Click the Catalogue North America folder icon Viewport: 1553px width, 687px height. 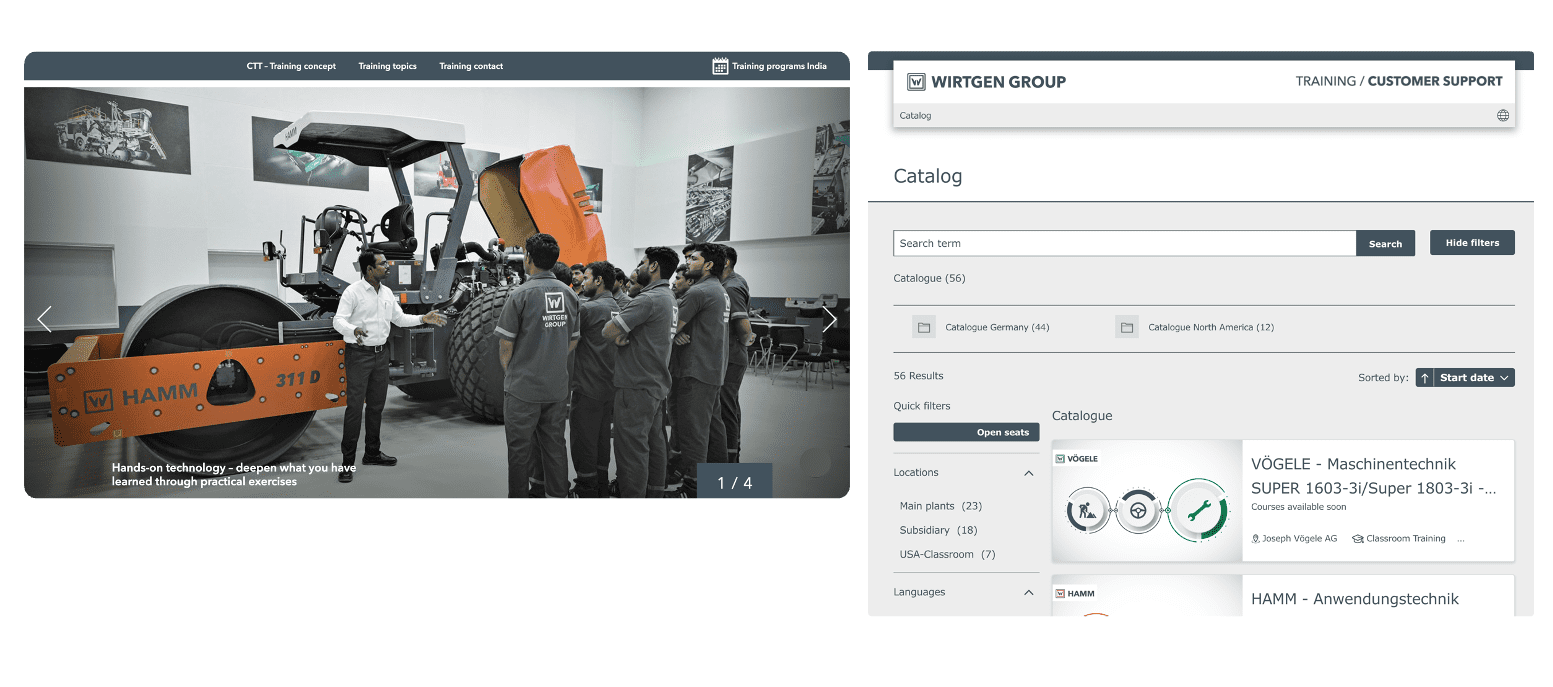tap(1127, 327)
